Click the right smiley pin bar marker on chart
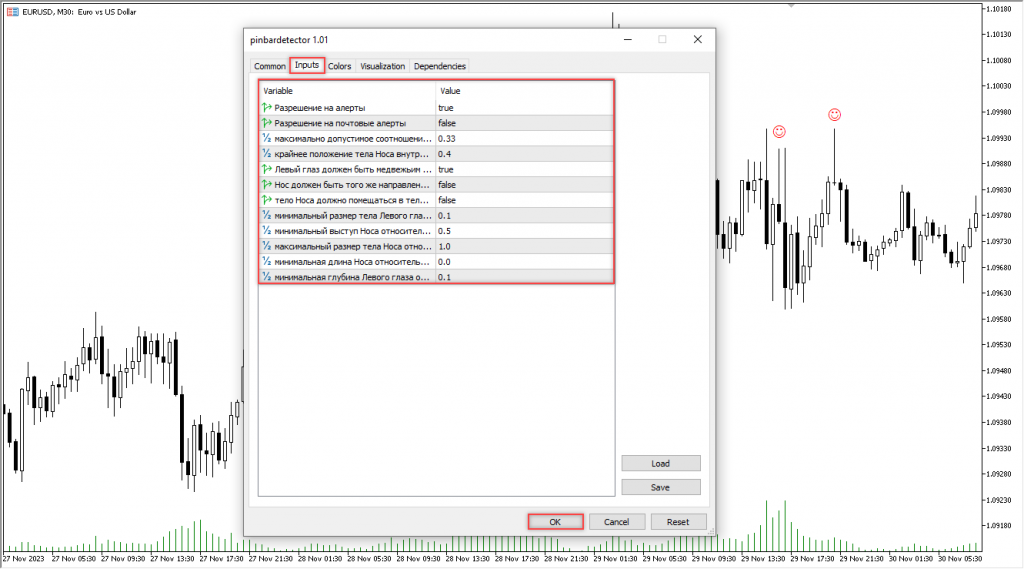This screenshot has height=569, width=1024. pyautogui.click(x=834, y=115)
